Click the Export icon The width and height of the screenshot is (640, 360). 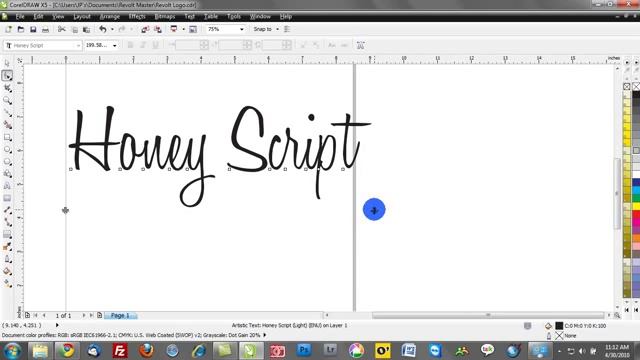pyautogui.click(x=158, y=29)
